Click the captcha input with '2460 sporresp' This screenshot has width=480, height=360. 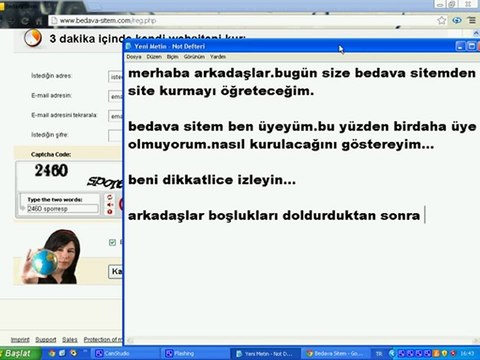[62, 209]
